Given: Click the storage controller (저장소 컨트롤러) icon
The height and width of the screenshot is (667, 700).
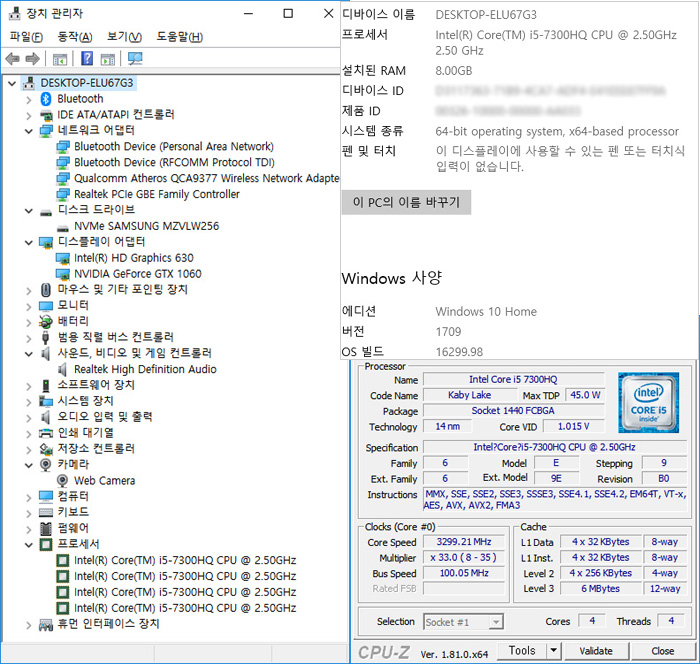Looking at the screenshot, I should coord(46,449).
